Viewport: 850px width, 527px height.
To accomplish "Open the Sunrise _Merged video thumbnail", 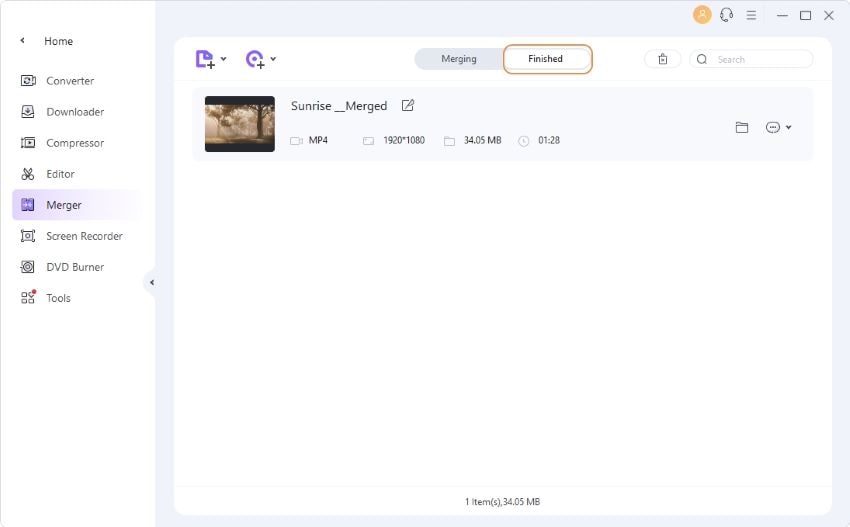I will (240, 124).
